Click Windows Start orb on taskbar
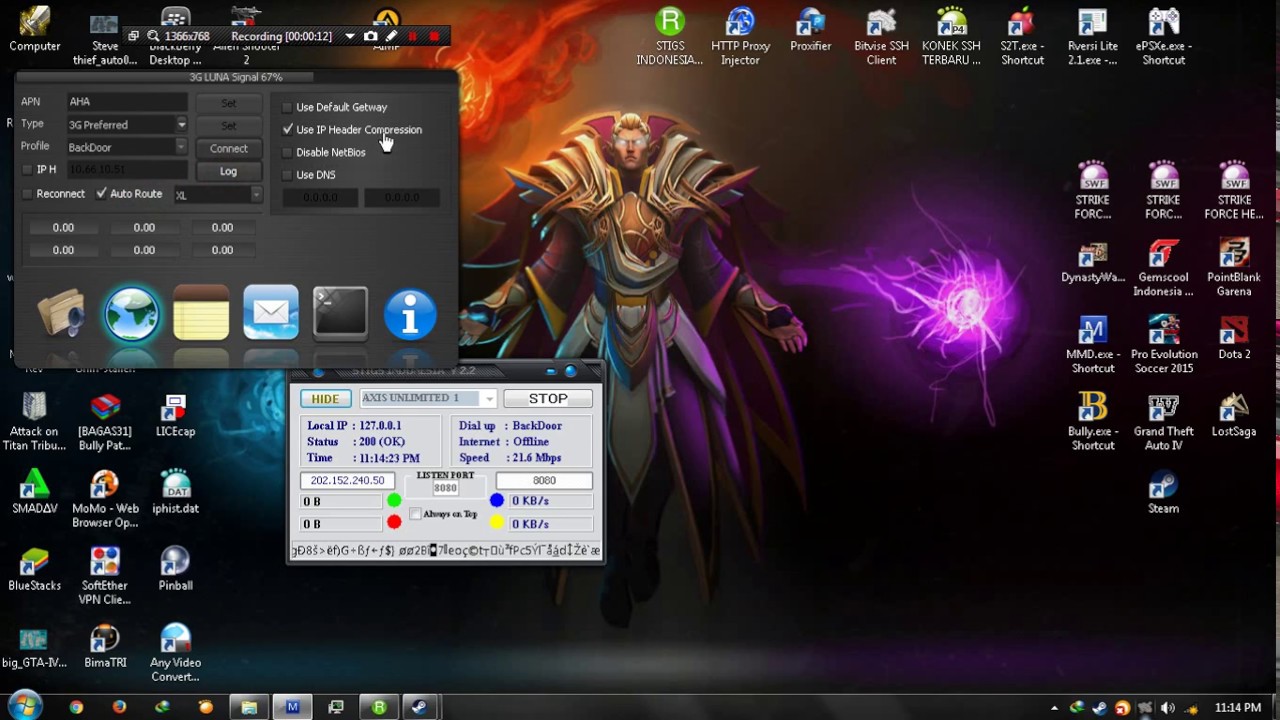 pyautogui.click(x=24, y=706)
